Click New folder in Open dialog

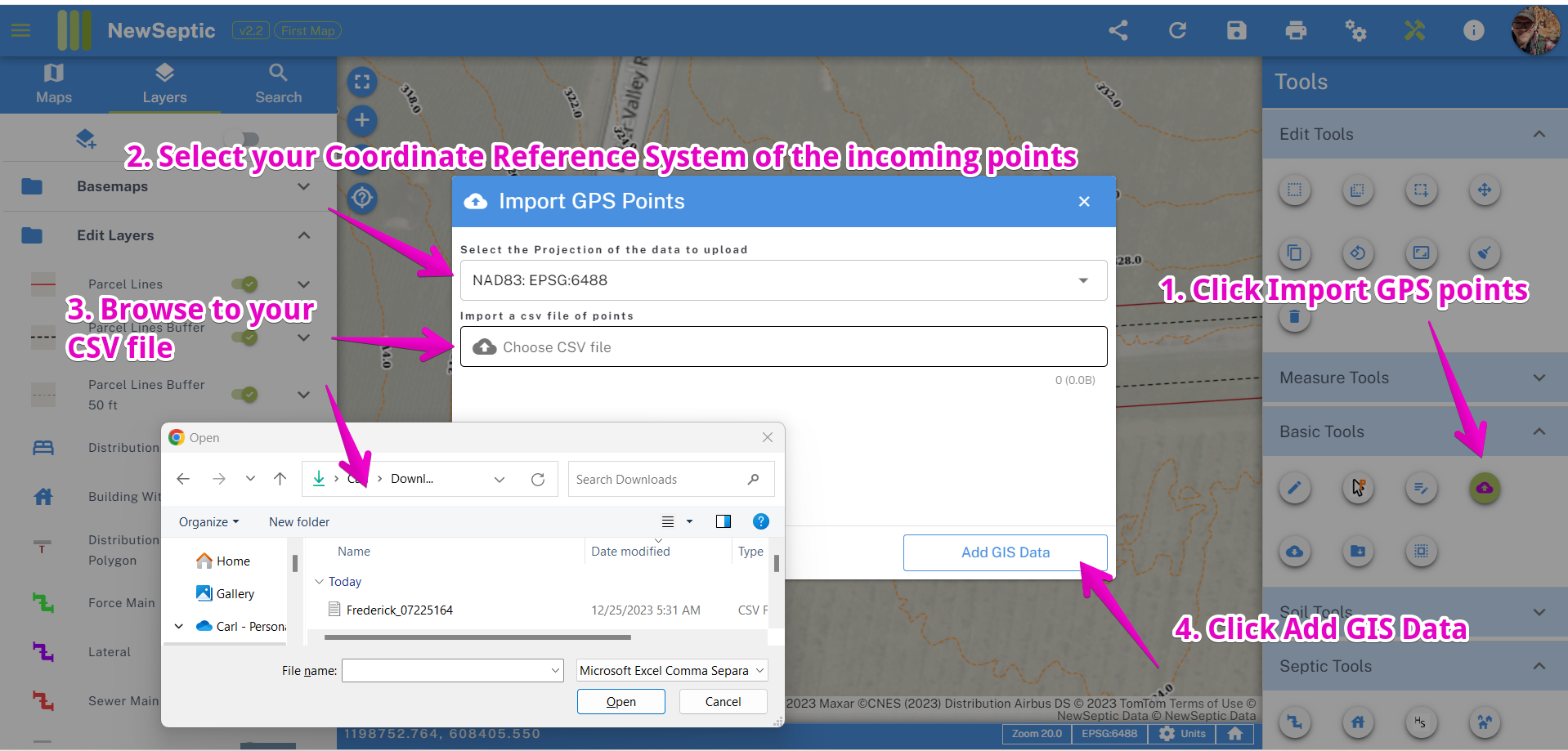click(299, 521)
